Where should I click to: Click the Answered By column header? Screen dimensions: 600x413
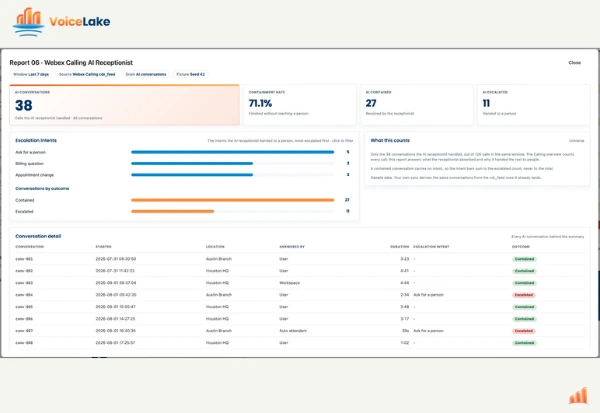click(292, 246)
